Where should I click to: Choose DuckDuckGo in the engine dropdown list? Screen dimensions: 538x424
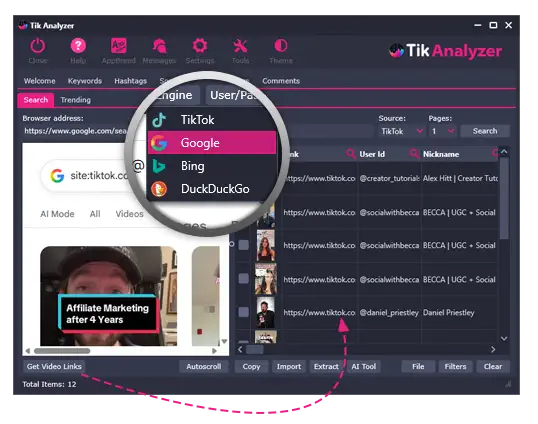(x=212, y=189)
